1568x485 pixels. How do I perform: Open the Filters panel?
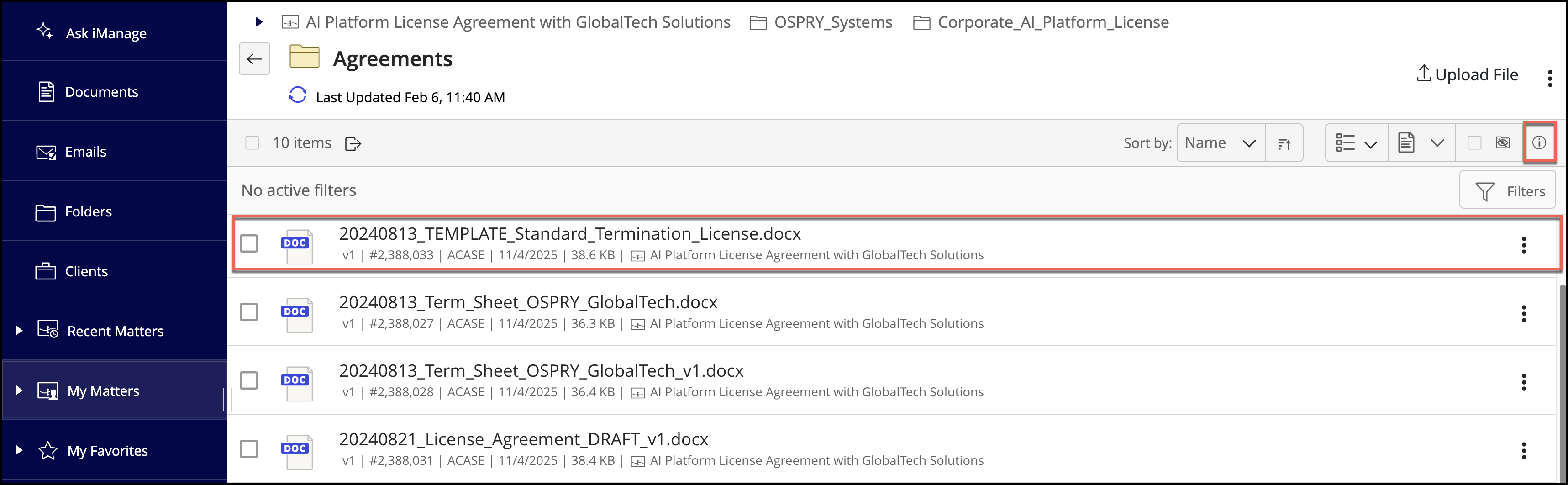click(x=1507, y=192)
